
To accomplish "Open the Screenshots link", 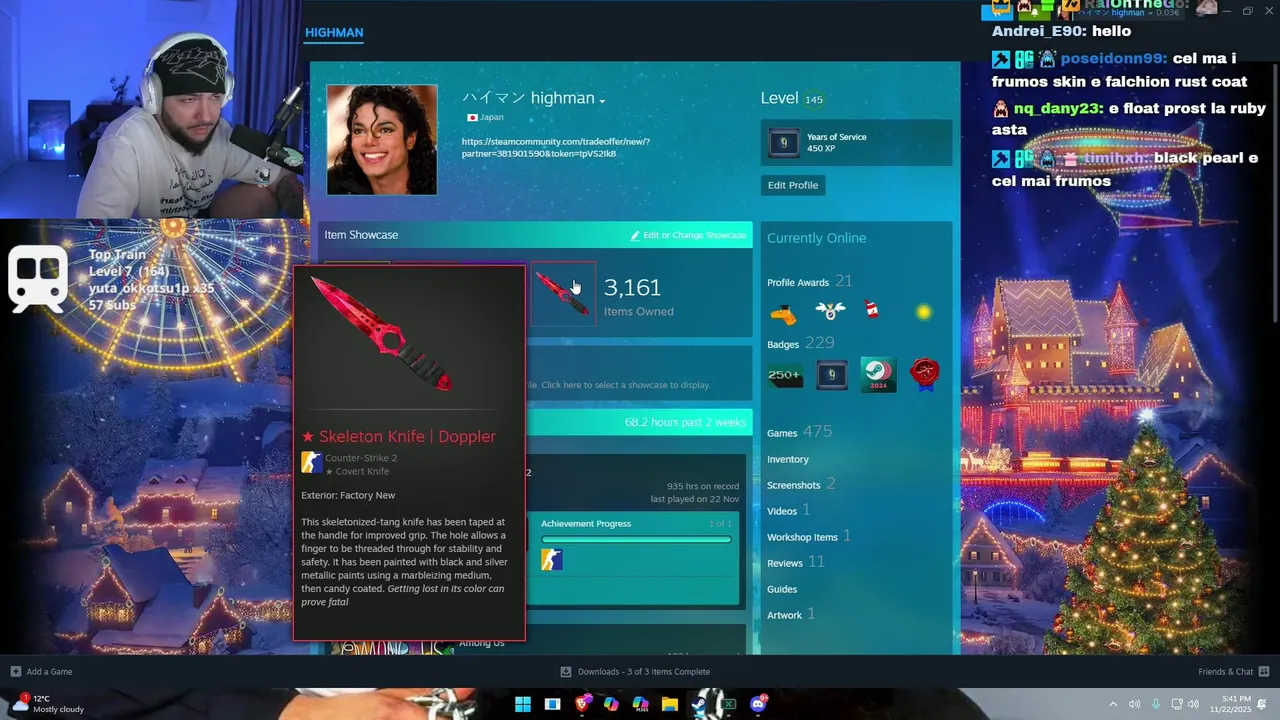I will click(794, 485).
